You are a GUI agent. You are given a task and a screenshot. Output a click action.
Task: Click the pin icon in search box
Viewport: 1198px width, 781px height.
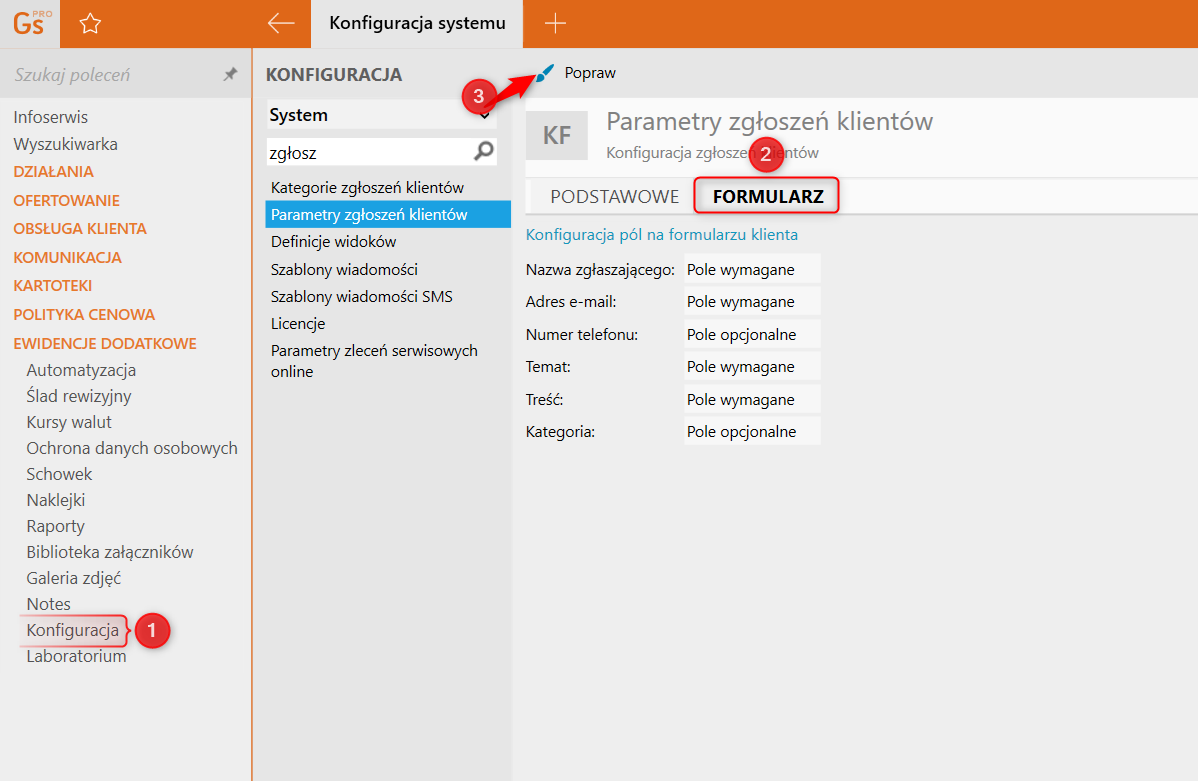point(230,75)
